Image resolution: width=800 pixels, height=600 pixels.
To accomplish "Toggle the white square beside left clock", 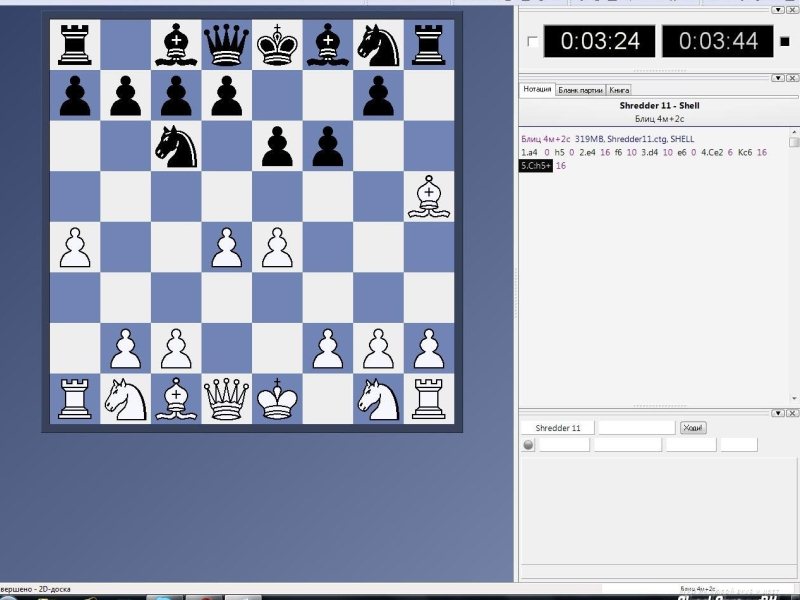I will pos(531,41).
